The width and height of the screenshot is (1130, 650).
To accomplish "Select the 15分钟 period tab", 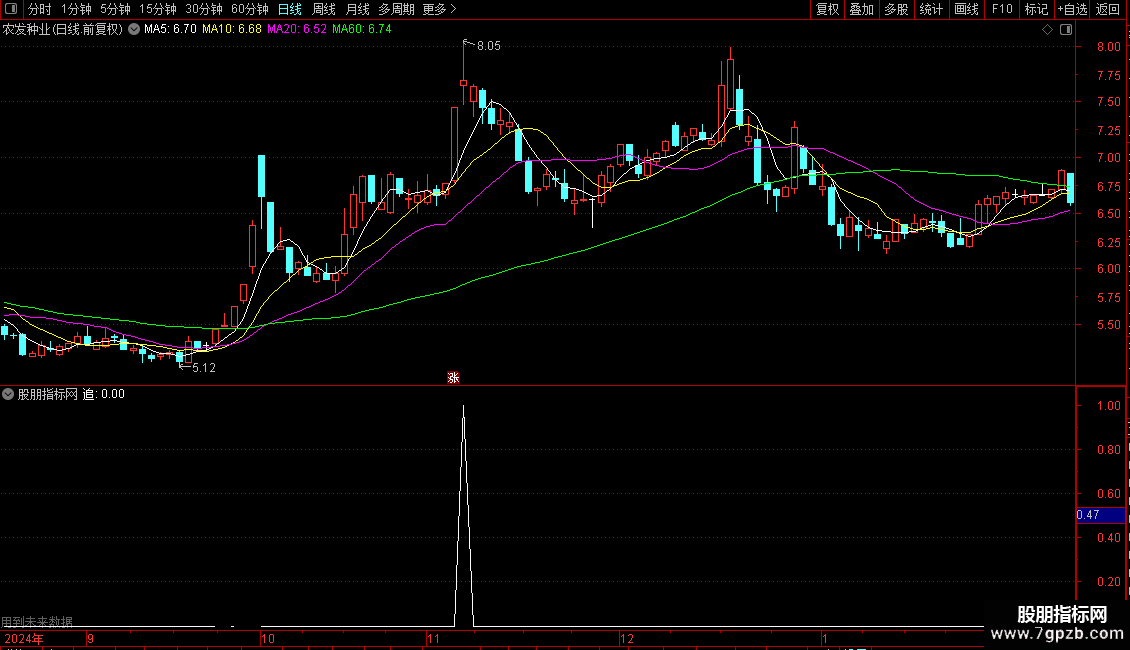I will pos(158,9).
